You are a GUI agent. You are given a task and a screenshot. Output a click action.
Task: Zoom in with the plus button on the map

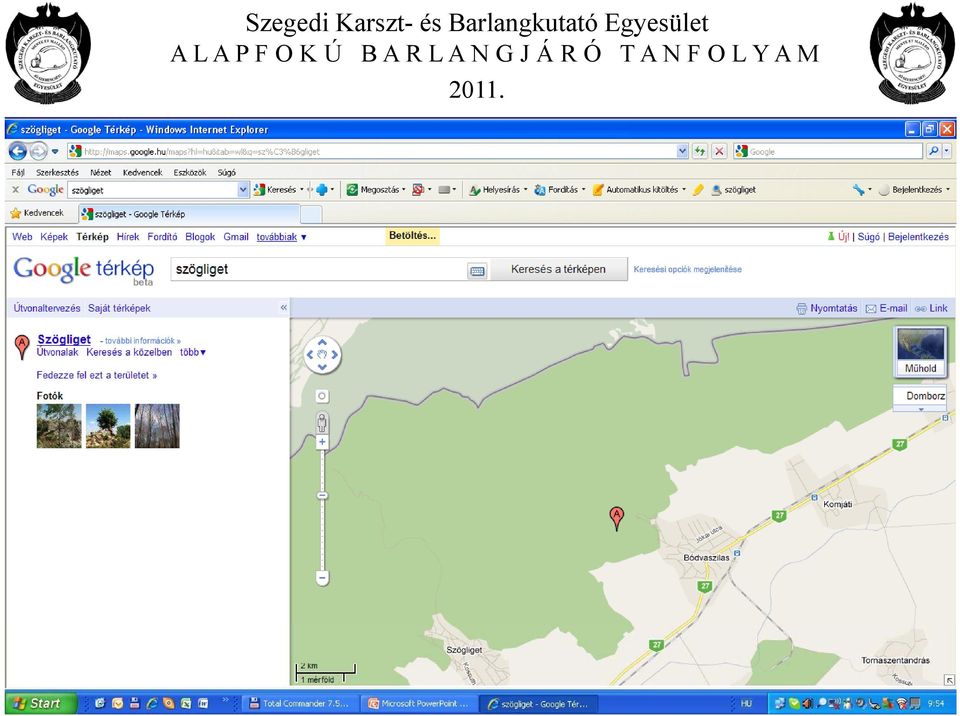pos(322,442)
